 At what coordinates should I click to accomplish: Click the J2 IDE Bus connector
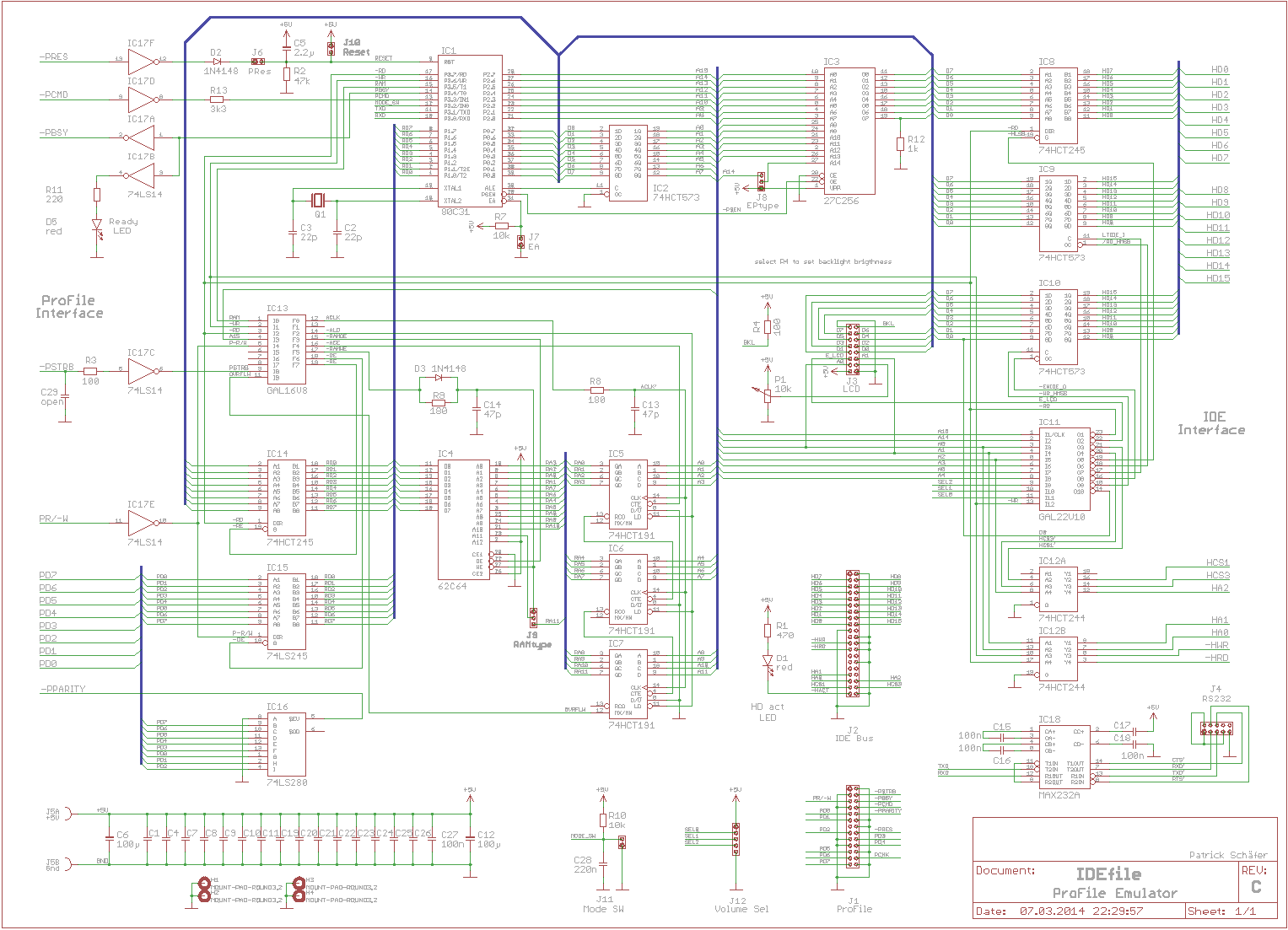(x=853, y=633)
